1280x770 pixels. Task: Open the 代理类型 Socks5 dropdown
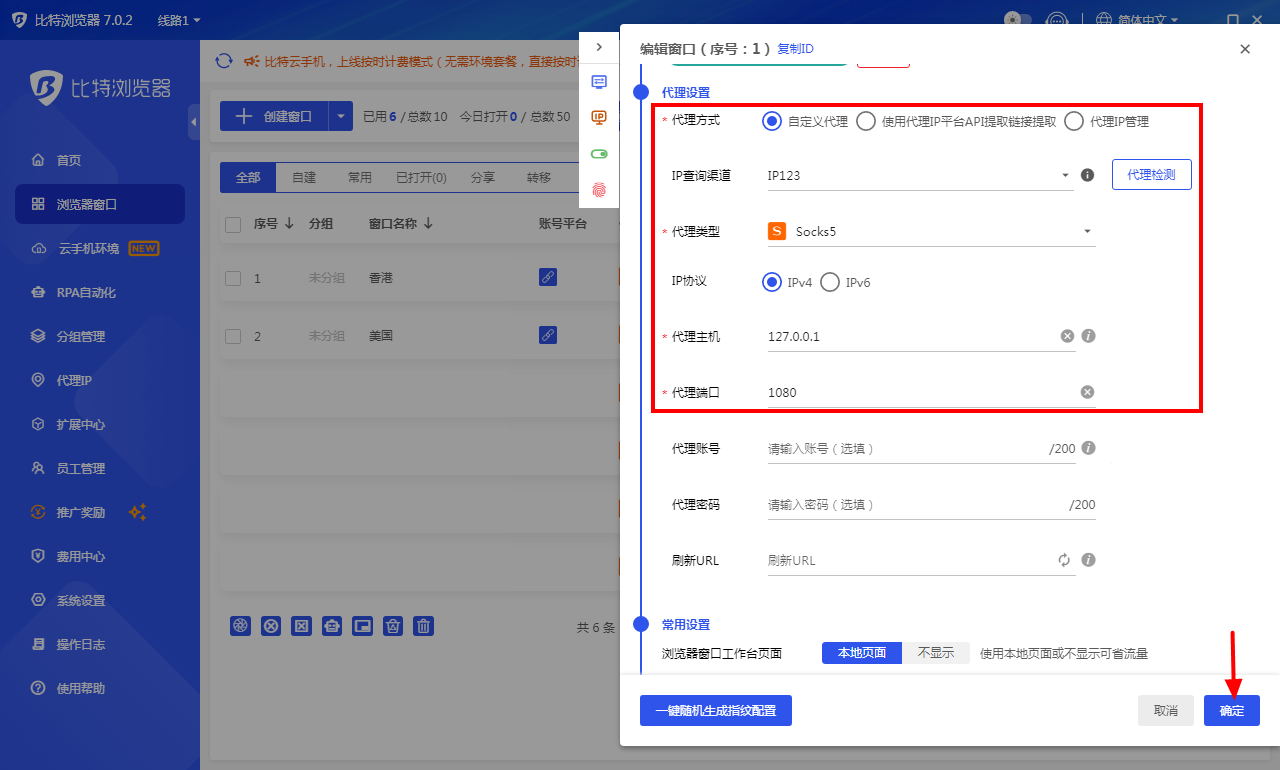coord(930,232)
